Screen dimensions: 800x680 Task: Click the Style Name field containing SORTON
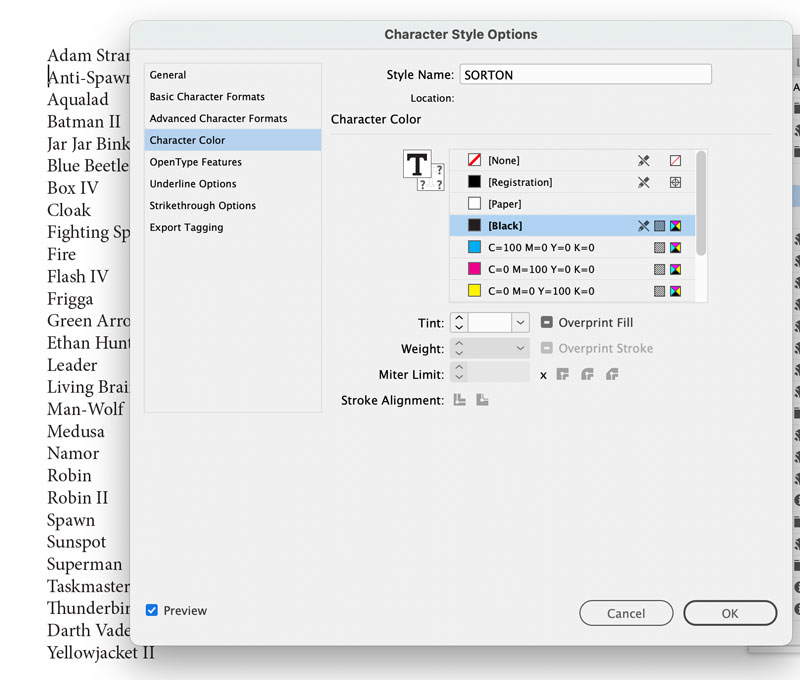click(586, 74)
